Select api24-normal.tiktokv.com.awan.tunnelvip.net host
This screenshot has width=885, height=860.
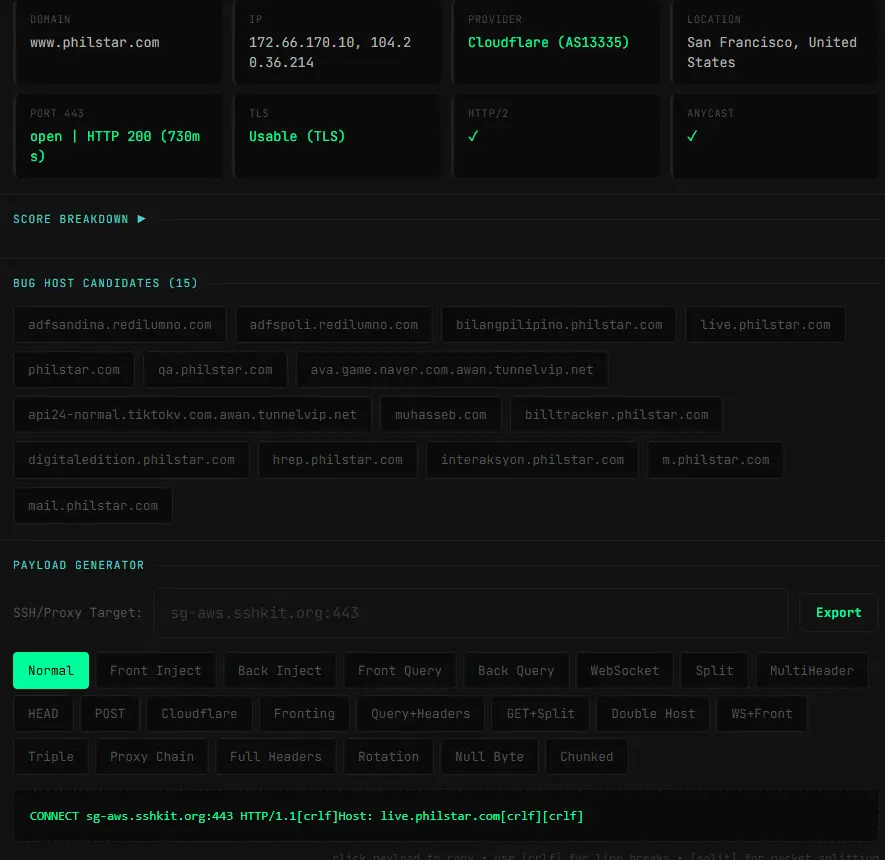pyautogui.click(x=192, y=415)
